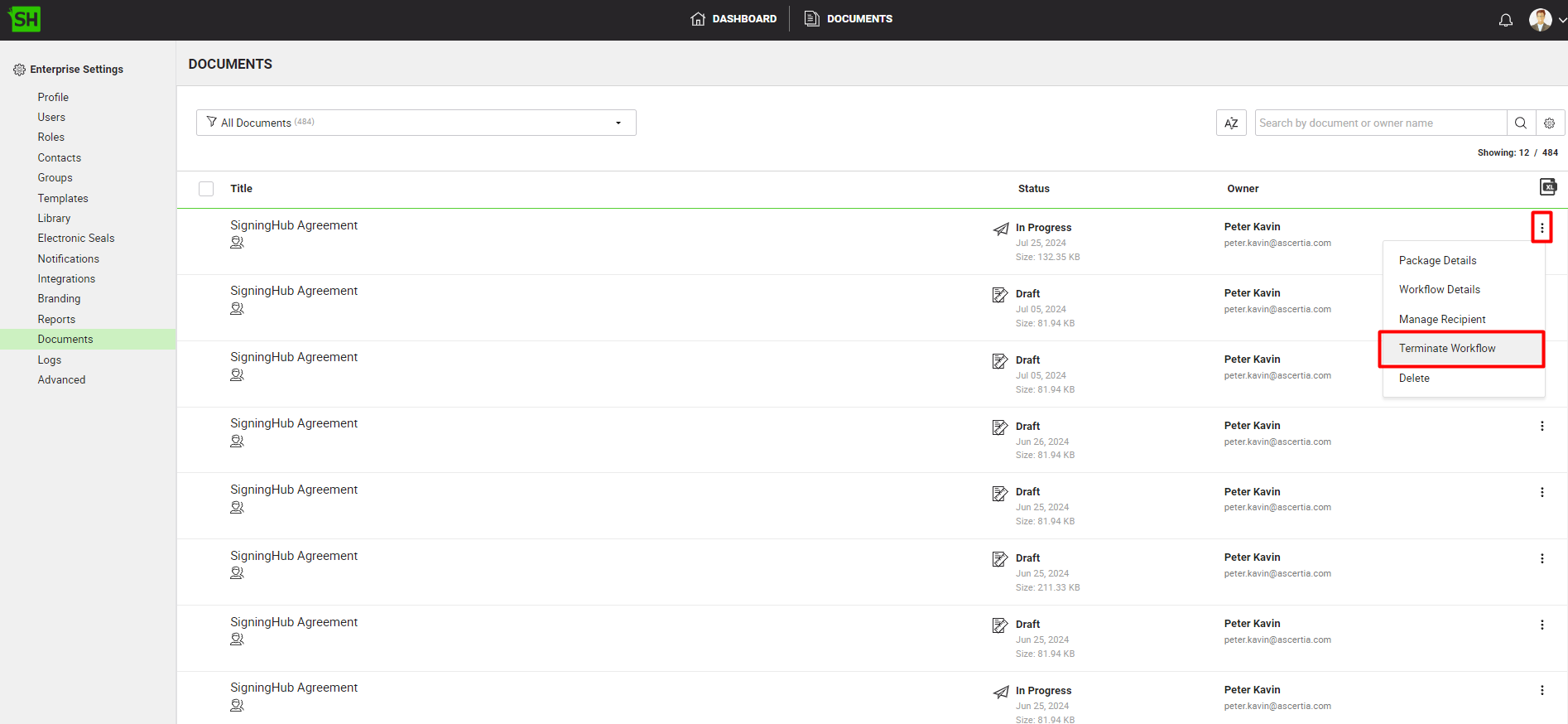Open the user profile avatar dropdown
This screenshot has height=724, width=1568.
click(1546, 20)
